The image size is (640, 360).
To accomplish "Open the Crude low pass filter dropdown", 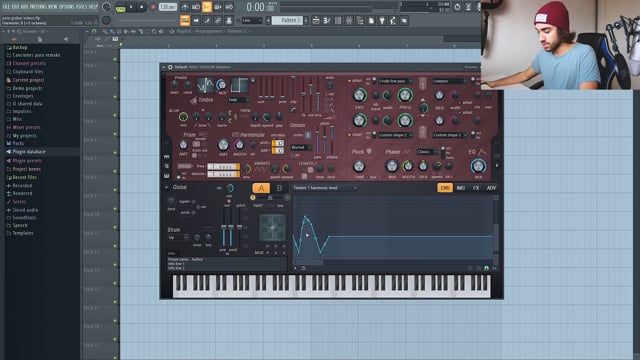I will tap(395, 81).
